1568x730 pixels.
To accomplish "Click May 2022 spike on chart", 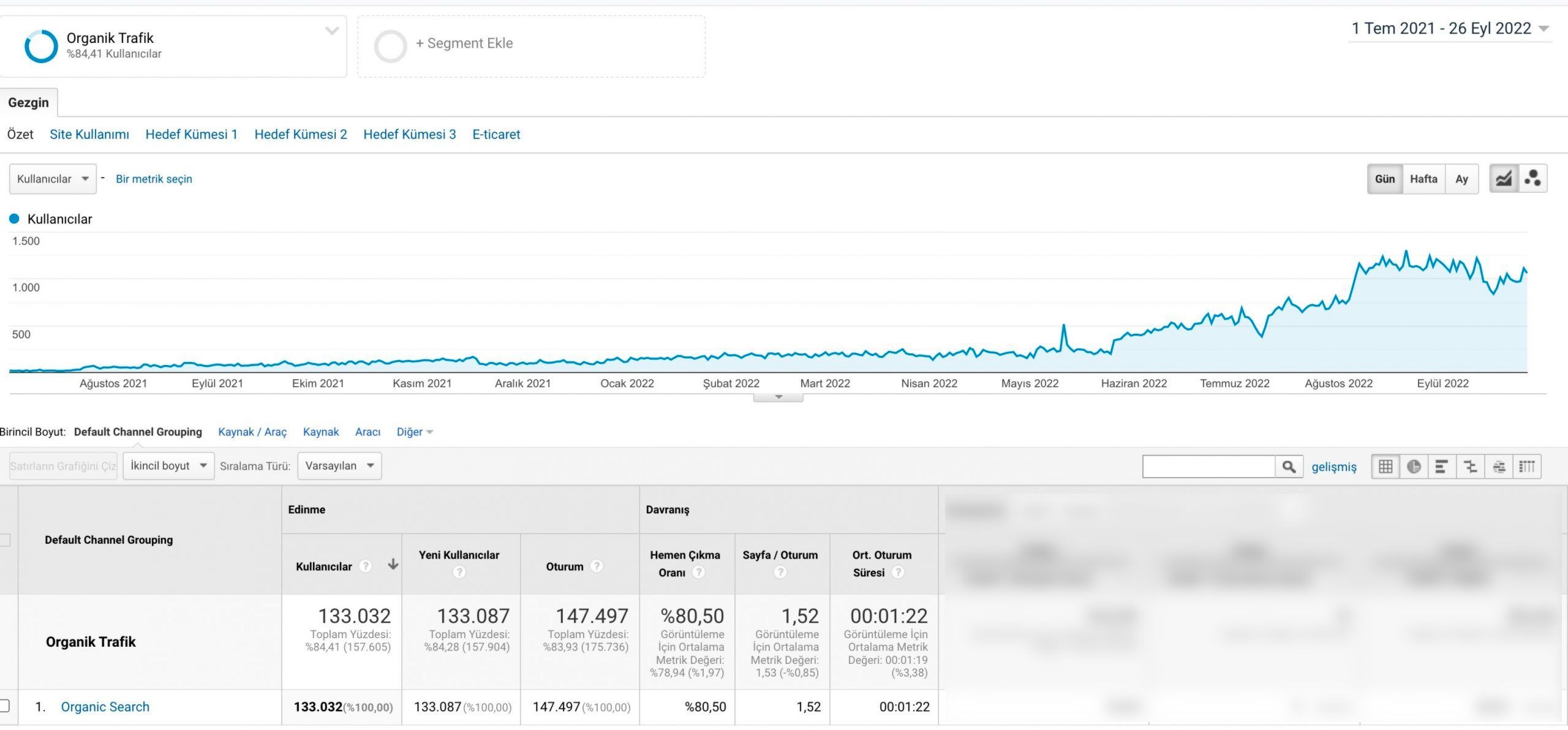I will click(1064, 326).
